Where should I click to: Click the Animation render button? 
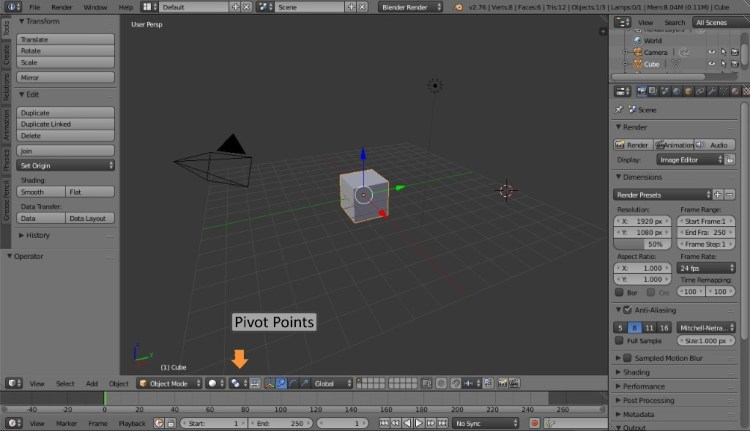coord(674,145)
